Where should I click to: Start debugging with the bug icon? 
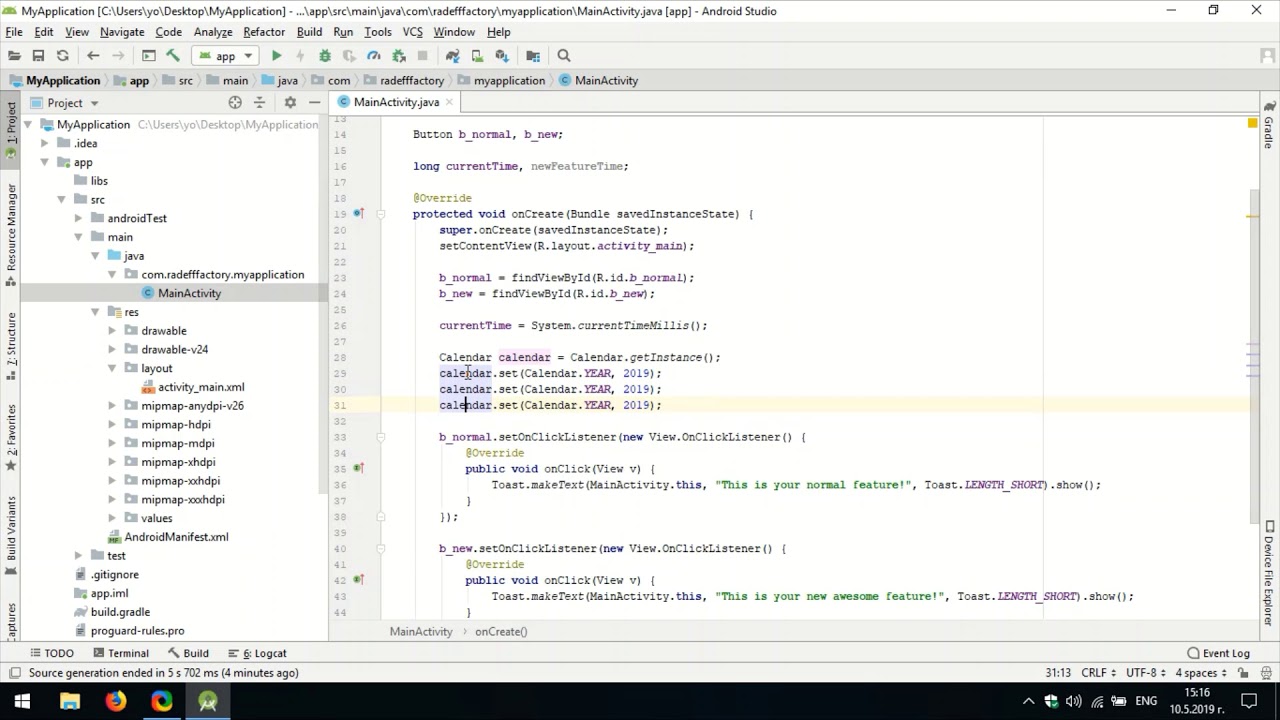point(324,56)
